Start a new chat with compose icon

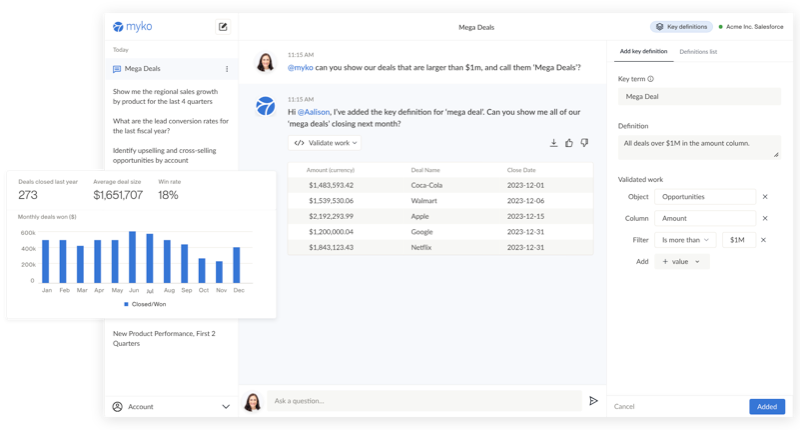223,27
